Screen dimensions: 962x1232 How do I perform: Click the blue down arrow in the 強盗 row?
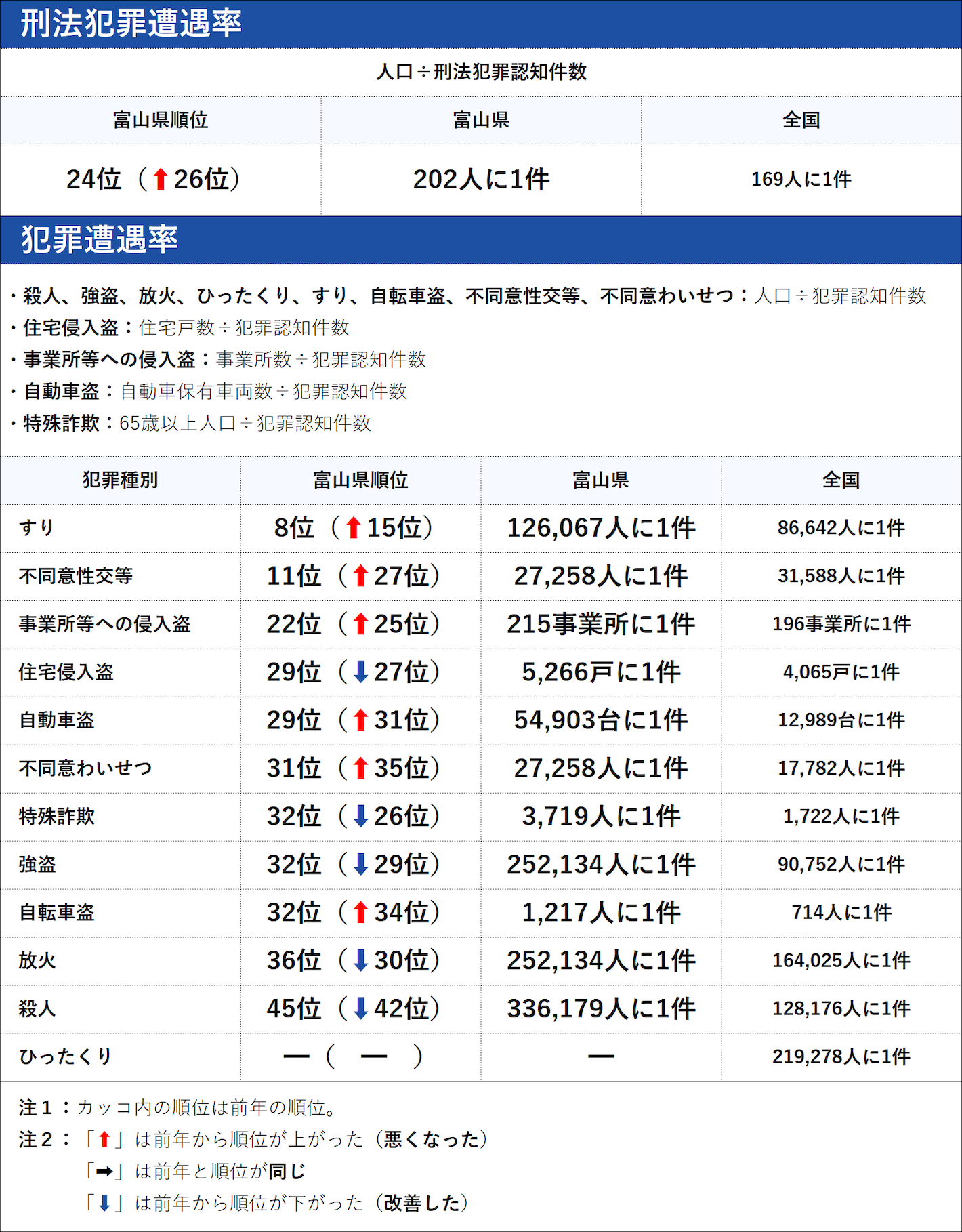coord(361,865)
